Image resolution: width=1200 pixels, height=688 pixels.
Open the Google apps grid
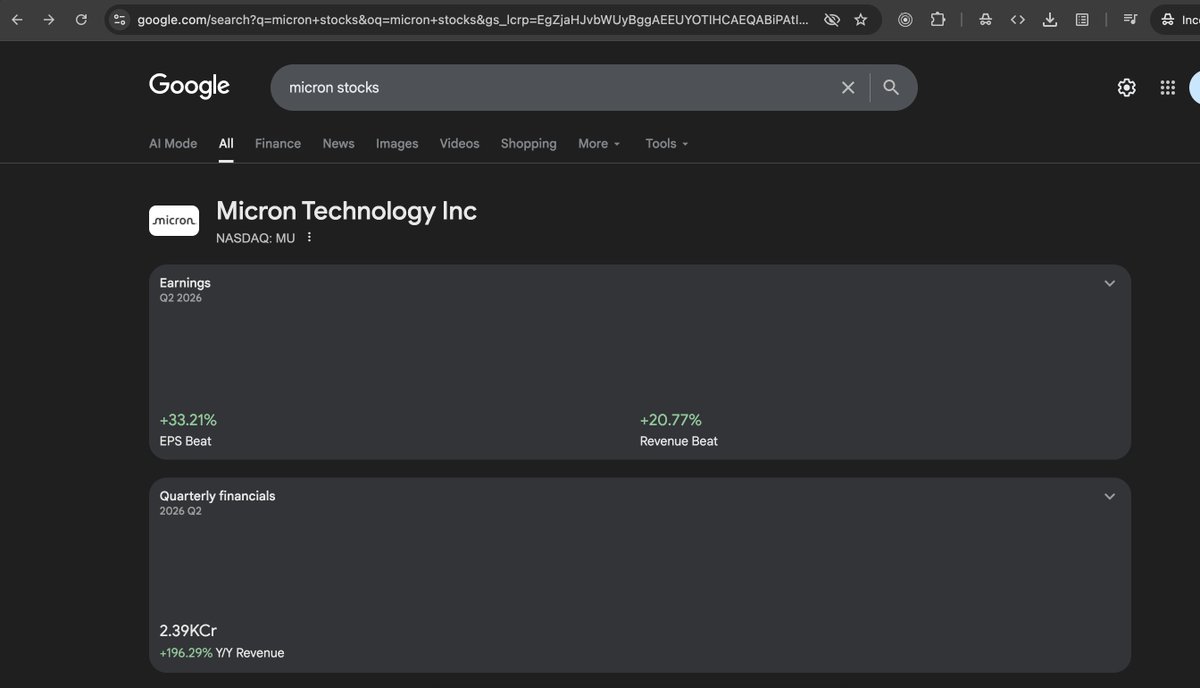pyautogui.click(x=1167, y=88)
